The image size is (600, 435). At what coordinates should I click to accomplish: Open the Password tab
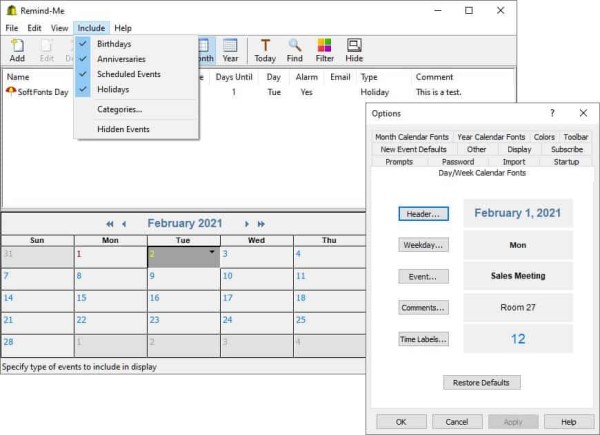[458, 161]
